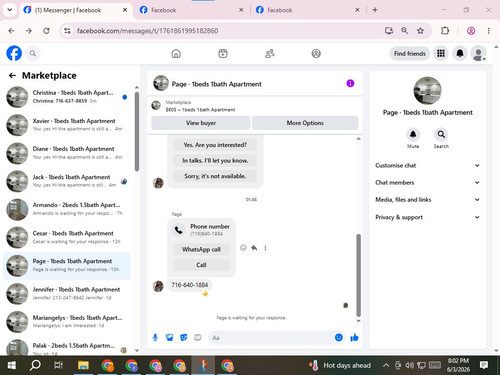Open Jennifer 1beds 1bath Apartment chat

pos(67,293)
